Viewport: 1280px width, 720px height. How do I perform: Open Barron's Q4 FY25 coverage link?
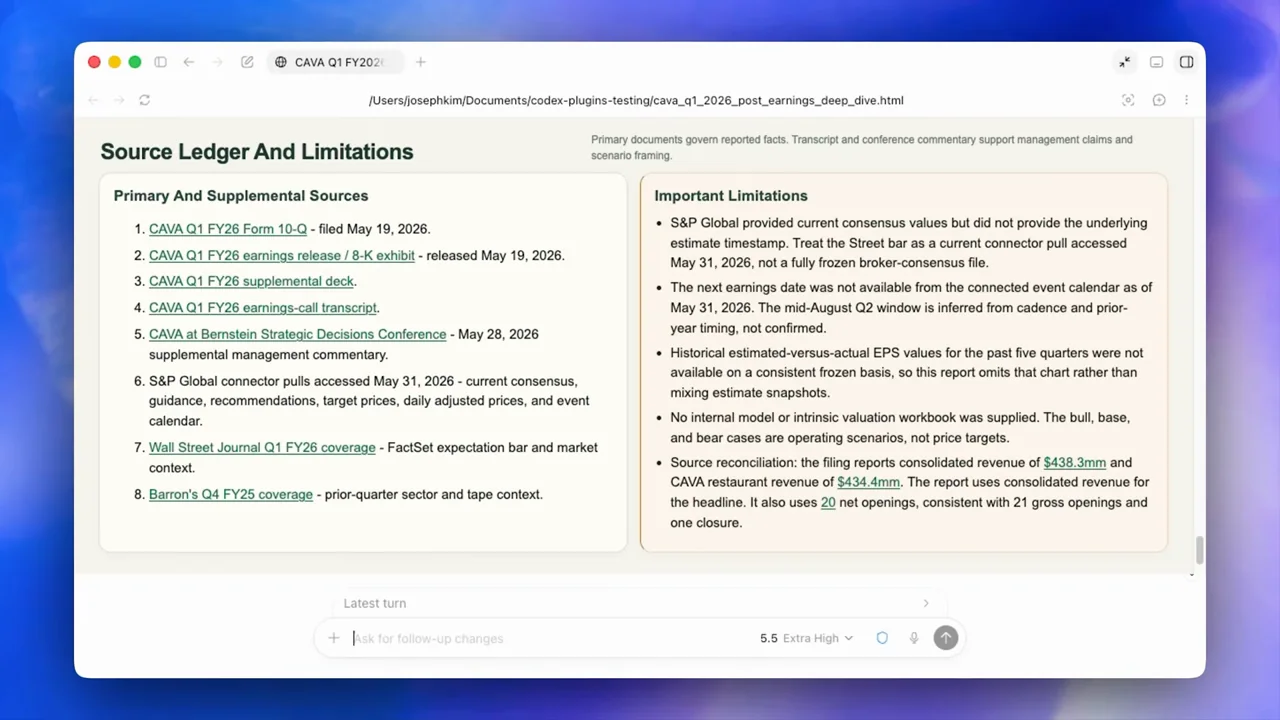coord(231,494)
